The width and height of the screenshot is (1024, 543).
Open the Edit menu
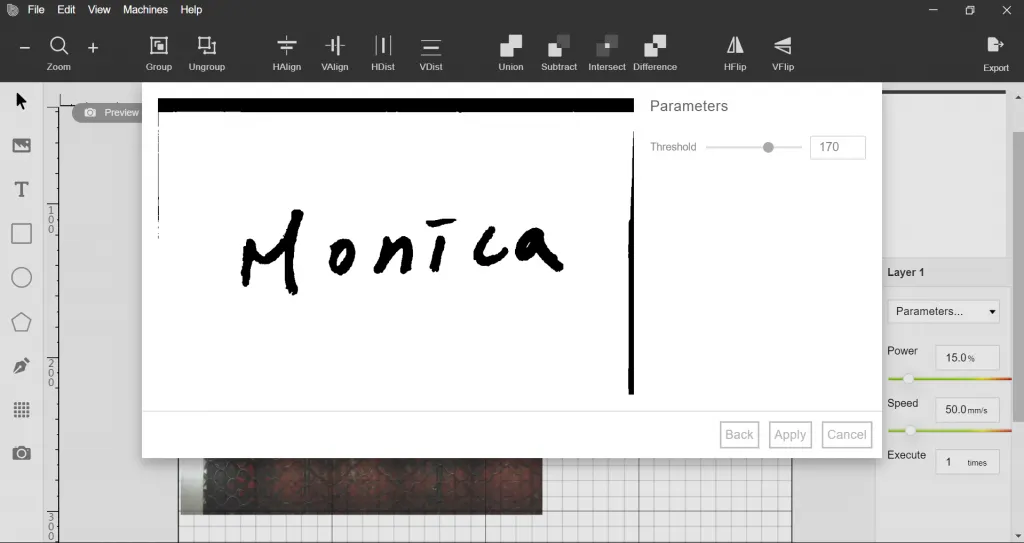66,10
